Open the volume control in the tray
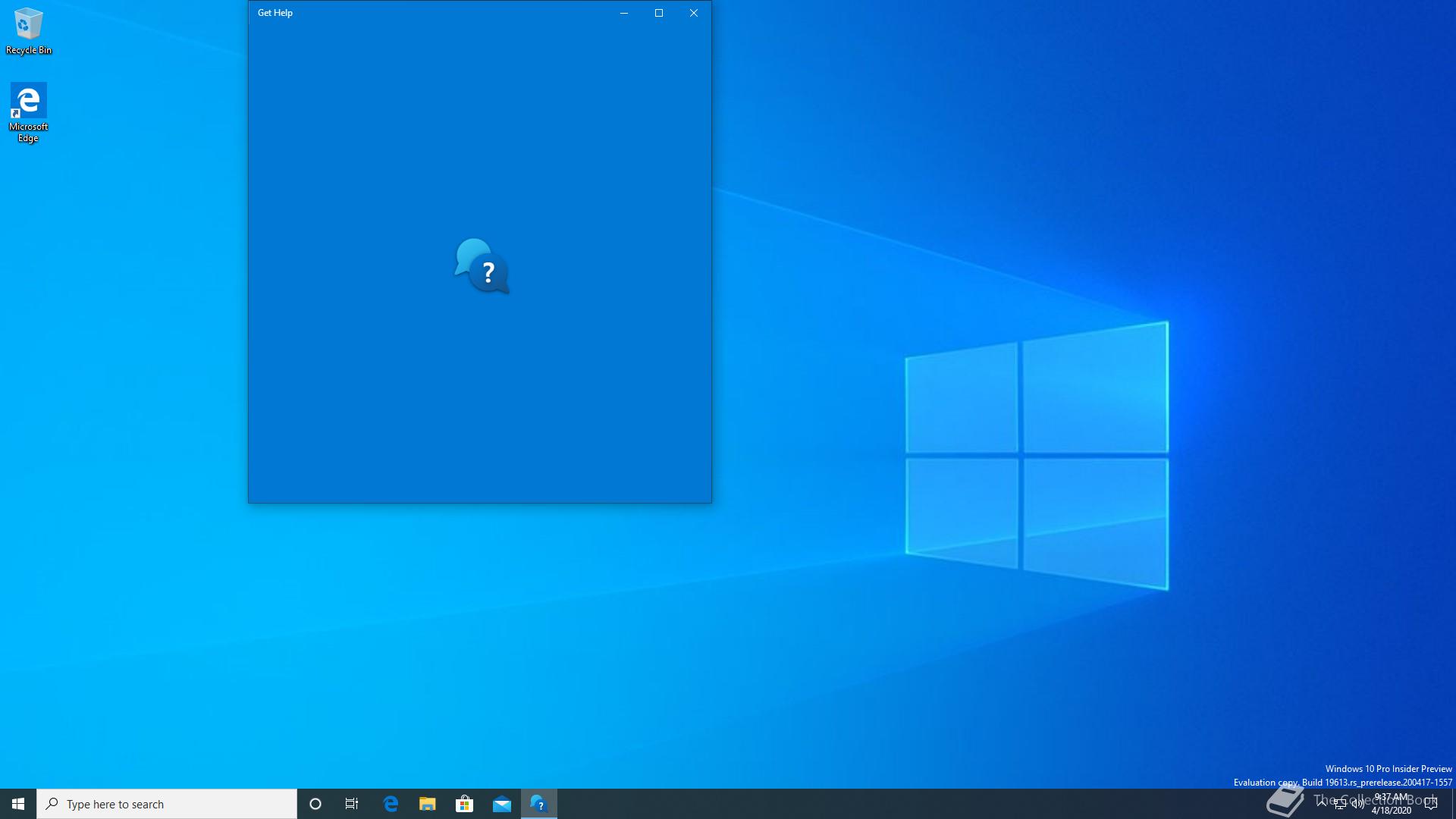The height and width of the screenshot is (819, 1456). (1357, 805)
